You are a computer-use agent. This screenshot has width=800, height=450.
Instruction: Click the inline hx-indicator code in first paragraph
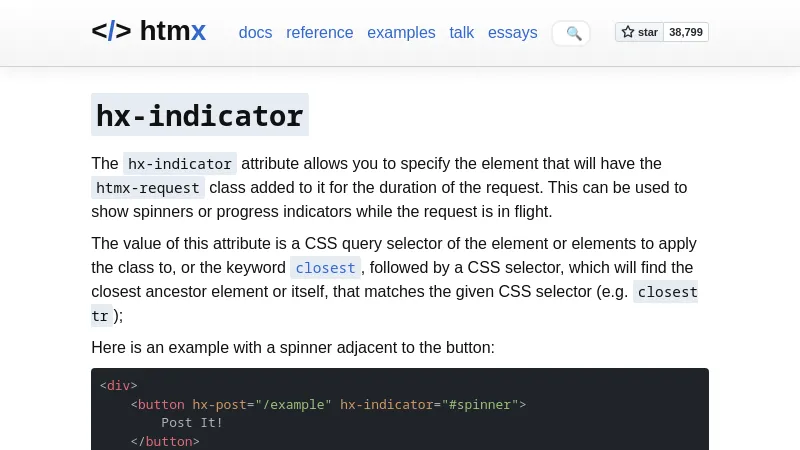coord(180,164)
